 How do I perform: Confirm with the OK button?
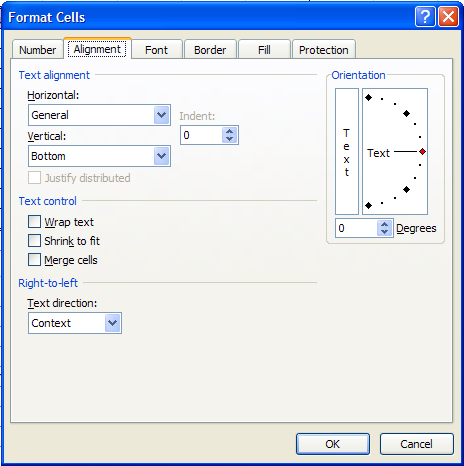click(x=333, y=444)
